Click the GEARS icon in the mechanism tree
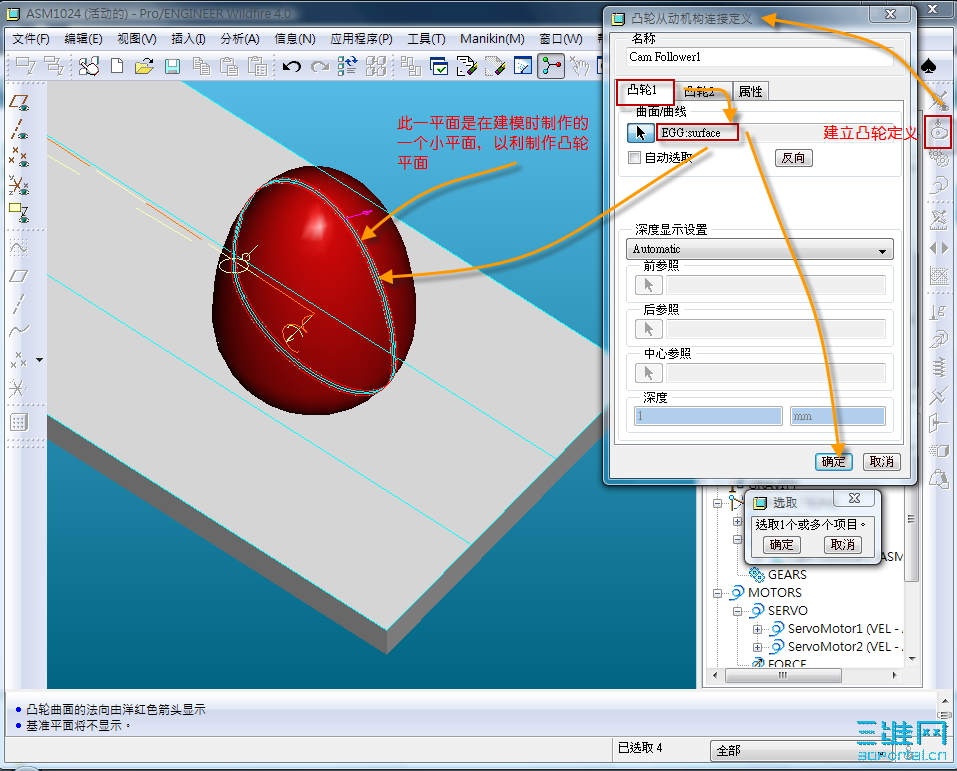Screen dimensions: 957x771 coord(757,574)
